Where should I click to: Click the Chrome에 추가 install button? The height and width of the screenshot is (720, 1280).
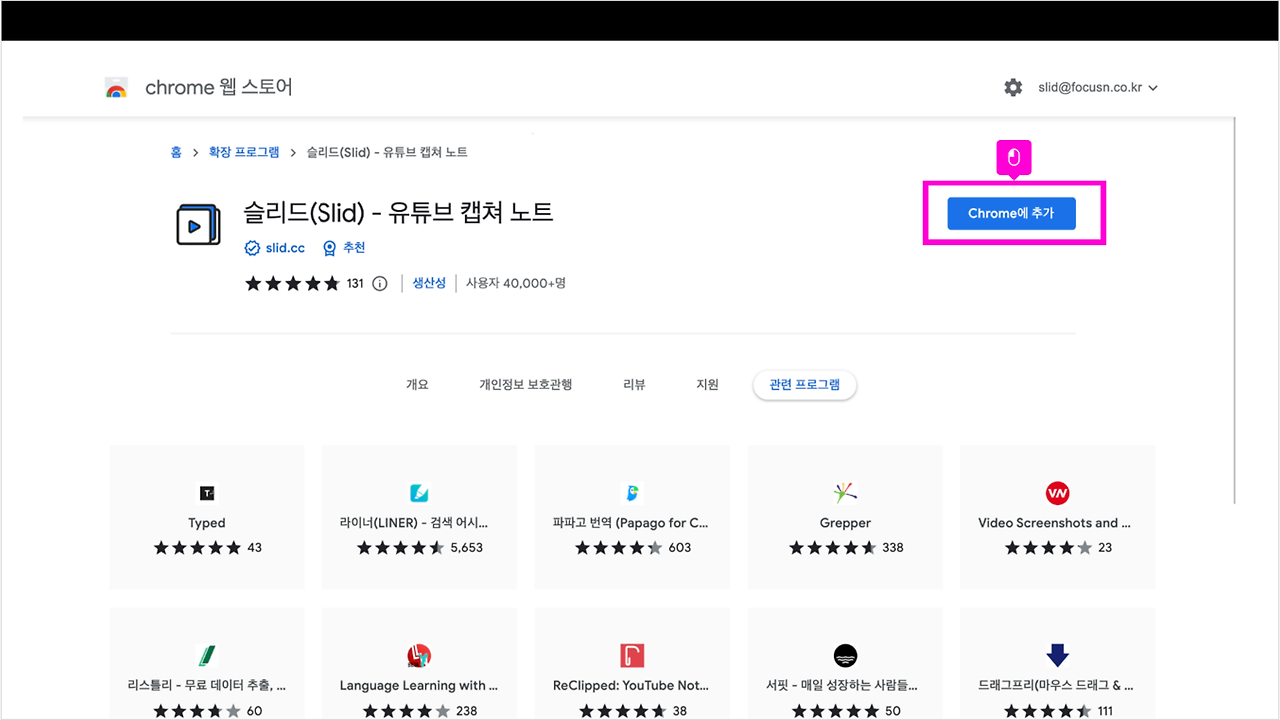[x=1012, y=213]
